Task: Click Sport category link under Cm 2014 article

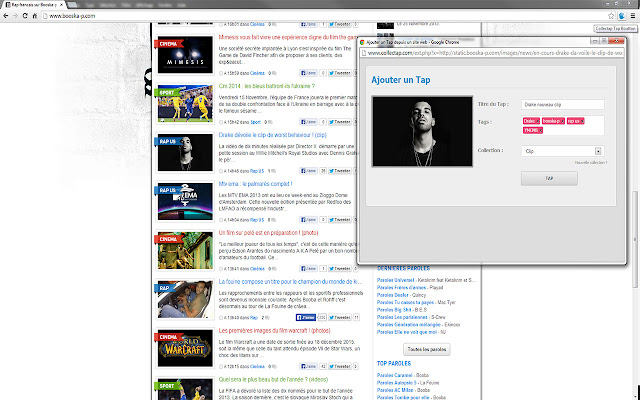Action: (x=256, y=122)
